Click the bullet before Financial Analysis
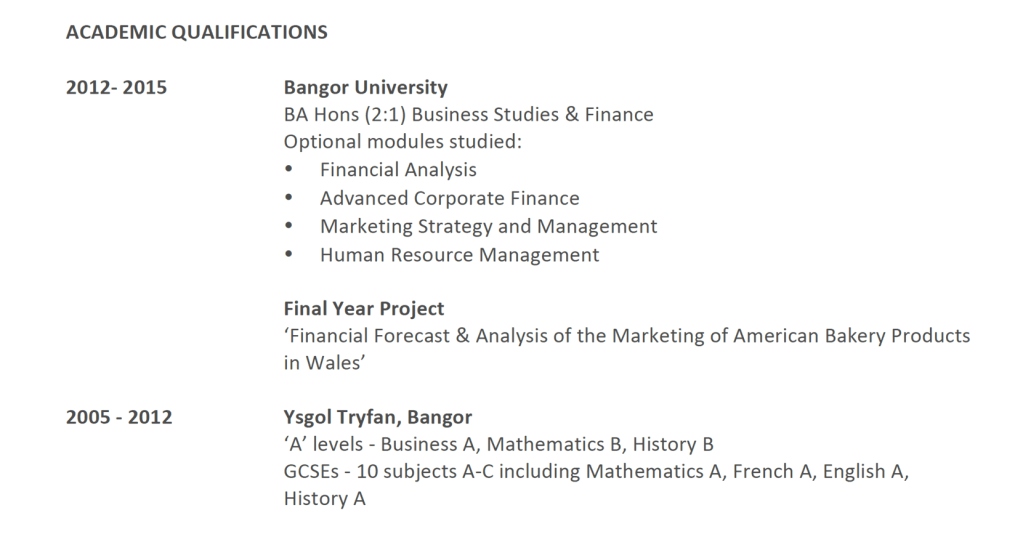 [290, 170]
